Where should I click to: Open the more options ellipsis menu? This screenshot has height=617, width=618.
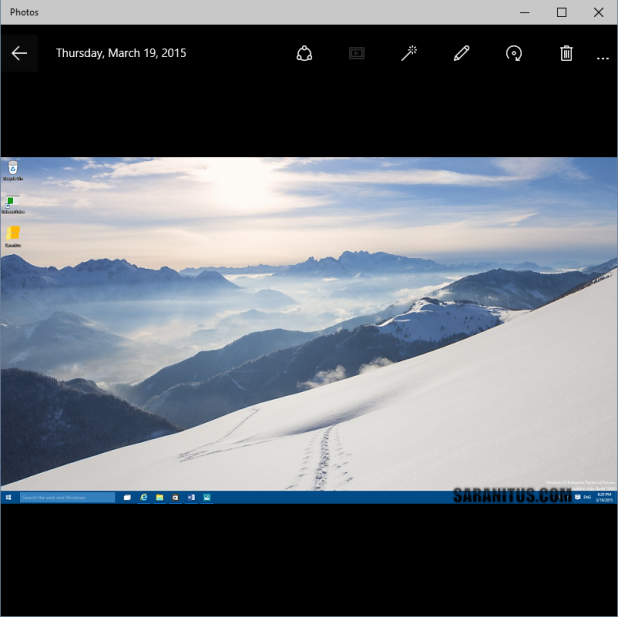coord(603,58)
